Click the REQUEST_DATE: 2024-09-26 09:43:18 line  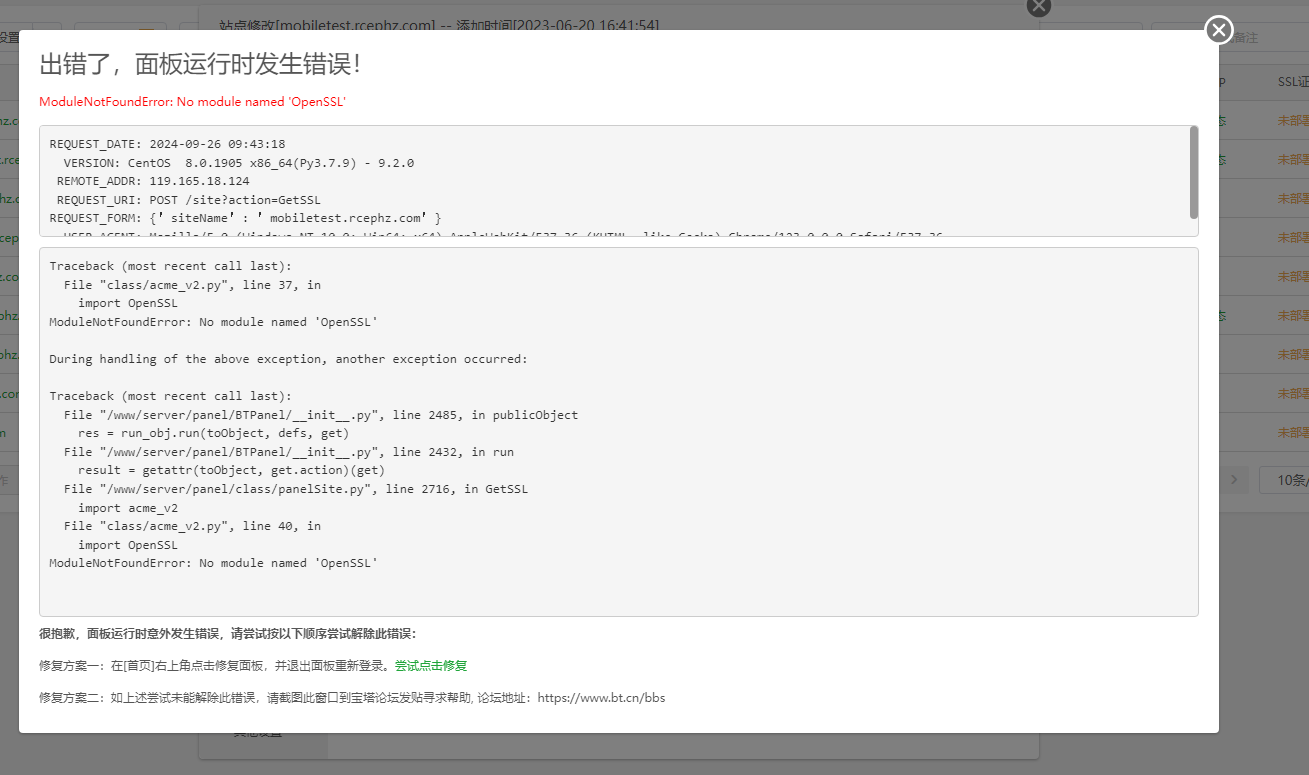(167, 144)
